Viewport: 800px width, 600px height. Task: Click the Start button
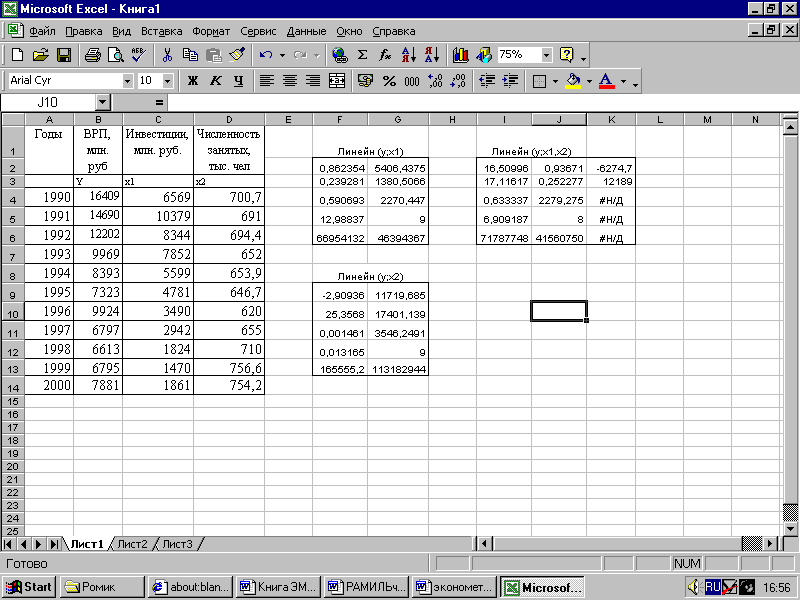(x=29, y=587)
